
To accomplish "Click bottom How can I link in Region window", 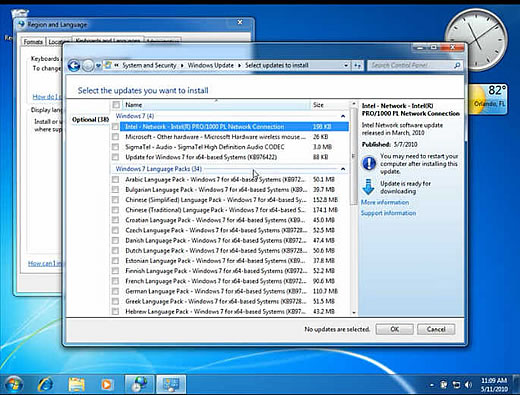I will pos(45,263).
